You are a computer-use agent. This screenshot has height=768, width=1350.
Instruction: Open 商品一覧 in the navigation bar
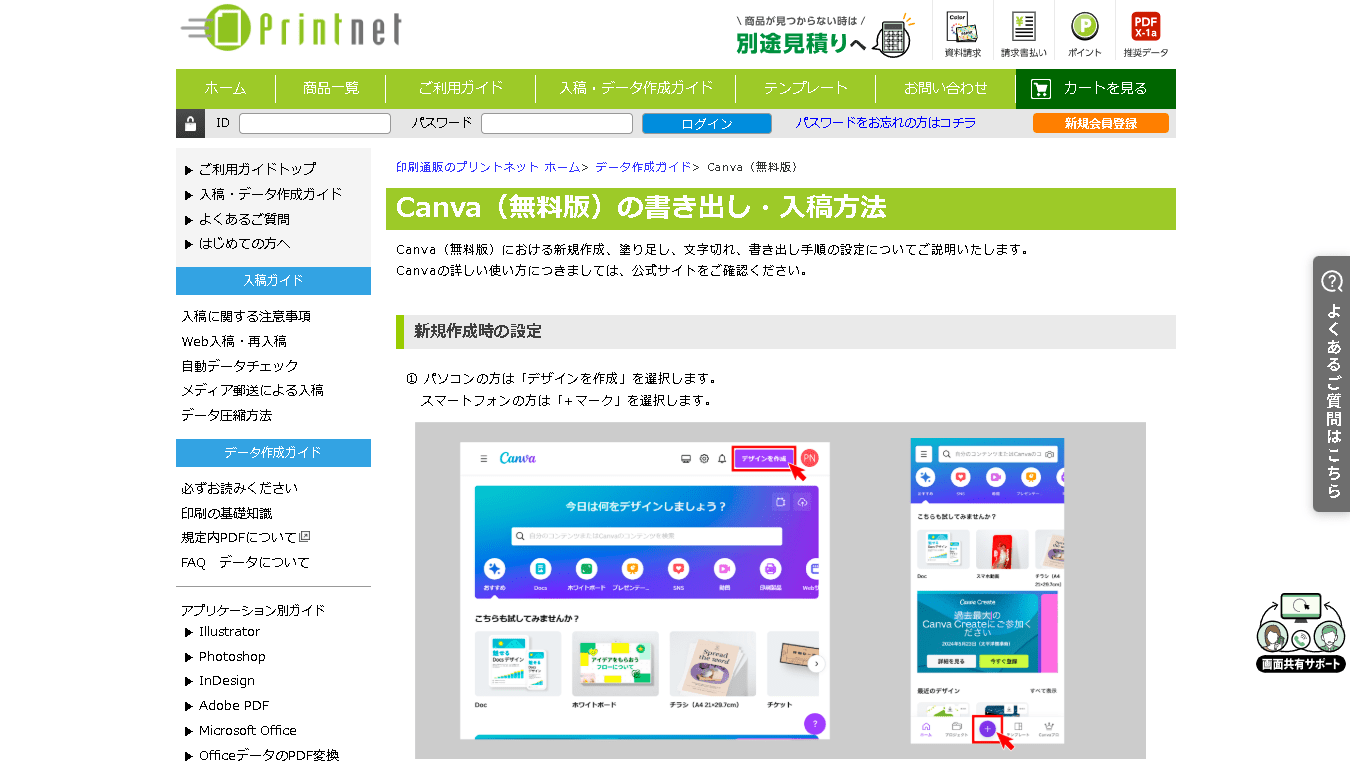pos(331,88)
